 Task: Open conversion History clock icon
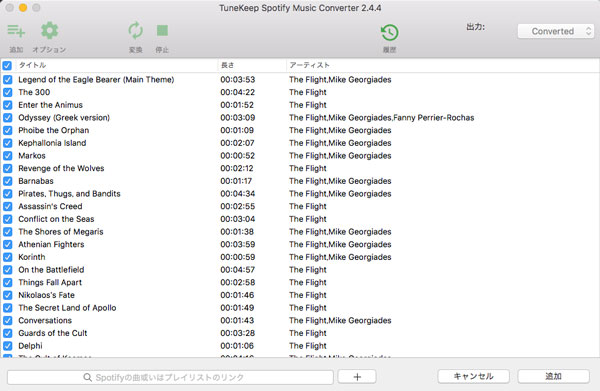[x=390, y=33]
